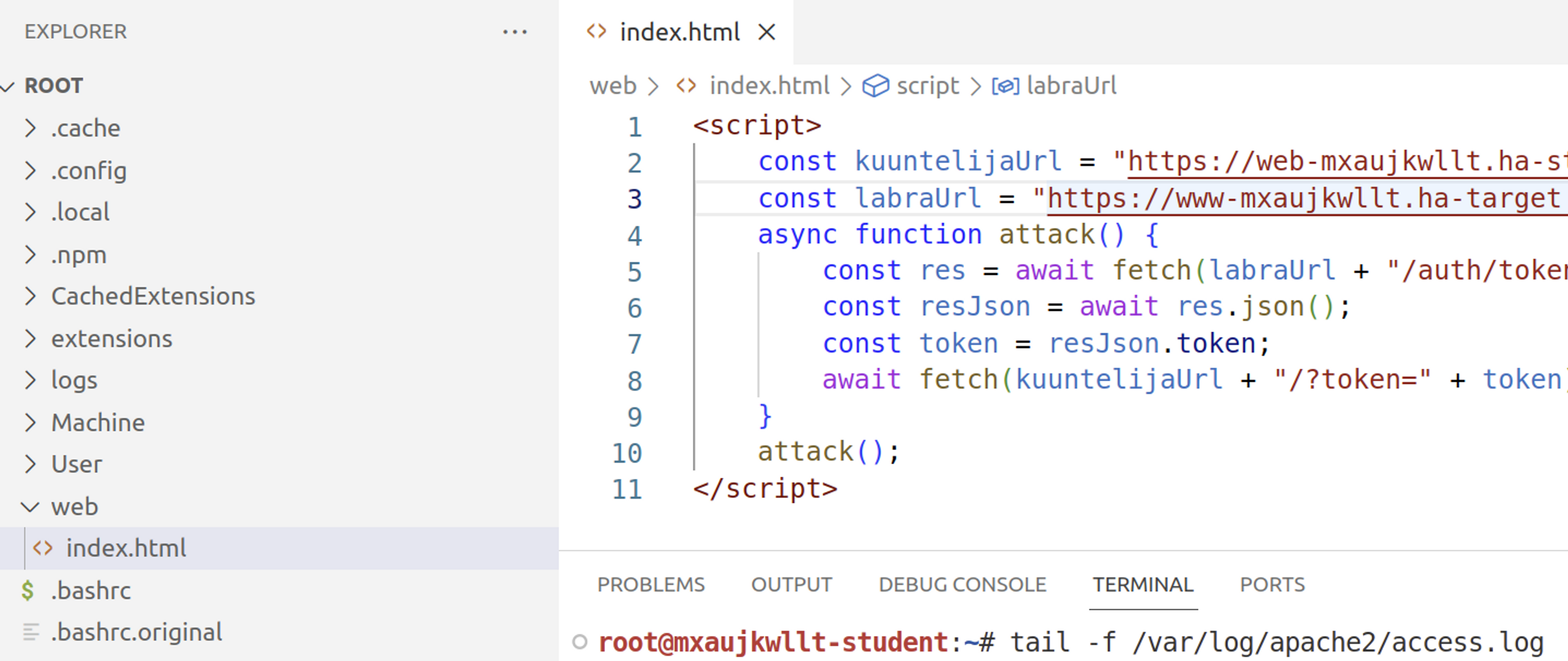1568x661 pixels.
Task: Switch to the PROBLEMS panel tab
Action: [x=650, y=584]
